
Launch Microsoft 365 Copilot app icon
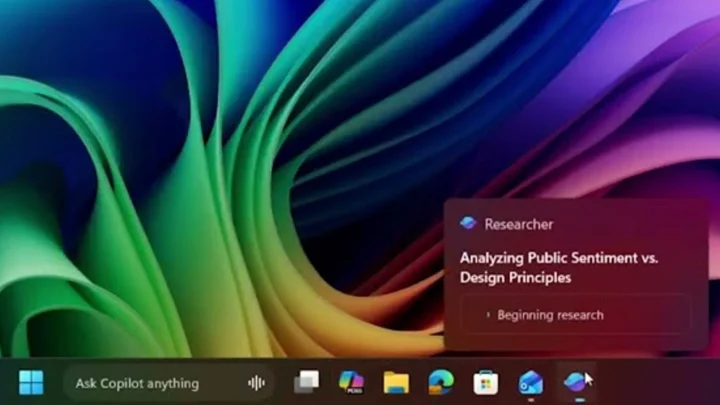[351, 382]
